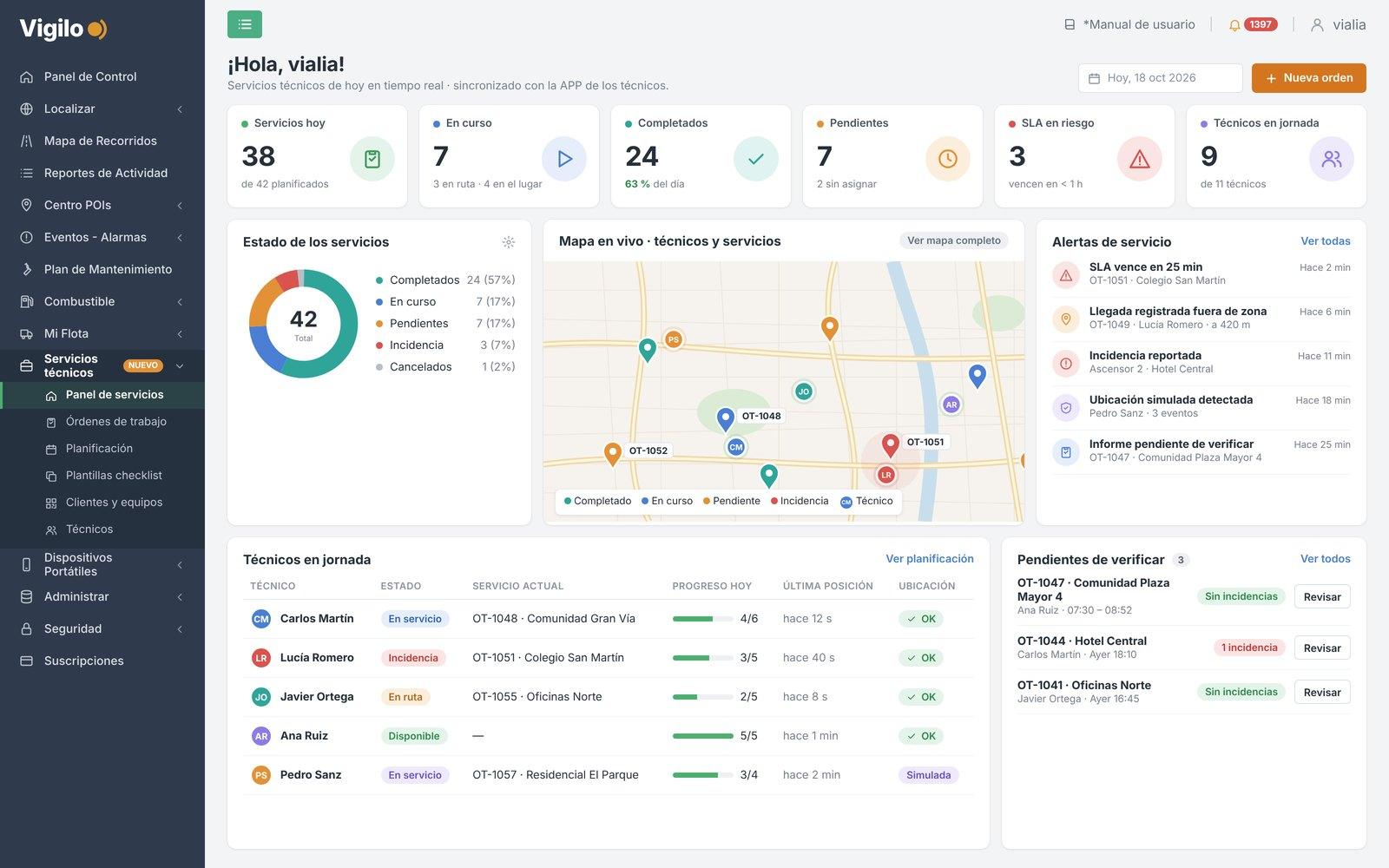Click Revisar for OT-1044 Hotel Central
This screenshot has height=868, width=1389.
pyautogui.click(x=1321, y=648)
